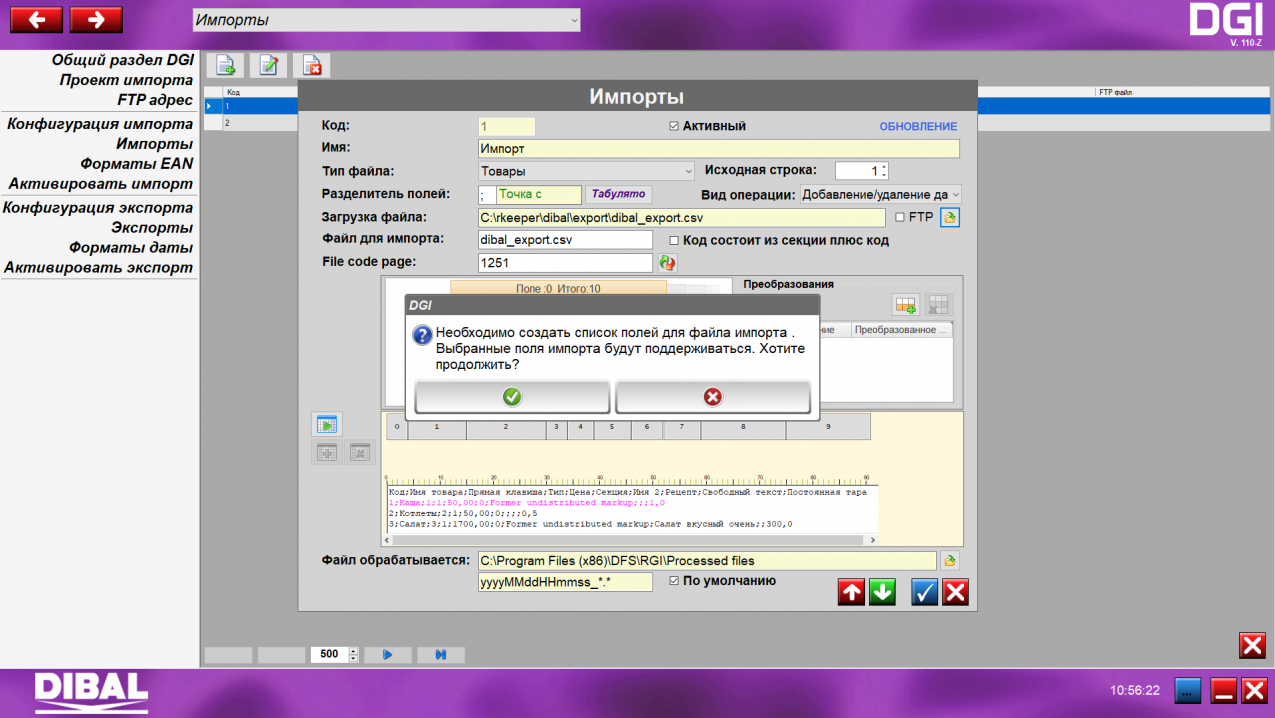Browse for the file next to FTP checkbox
The width and height of the screenshot is (1275, 718).
950,217
